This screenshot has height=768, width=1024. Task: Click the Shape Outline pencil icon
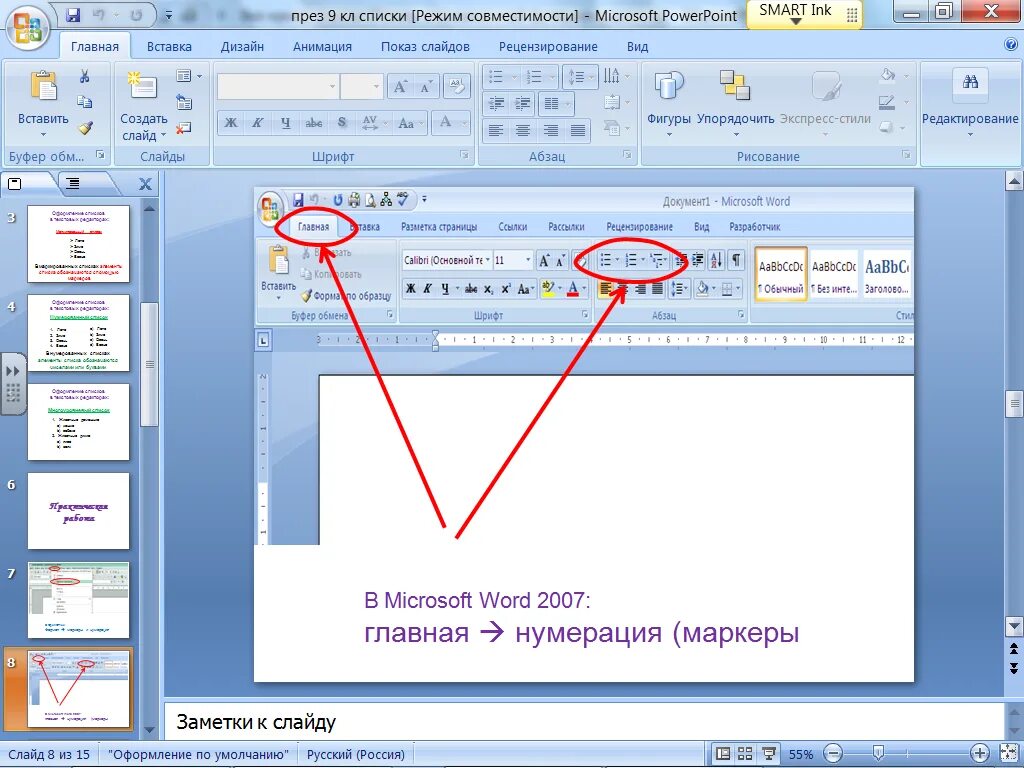point(886,102)
